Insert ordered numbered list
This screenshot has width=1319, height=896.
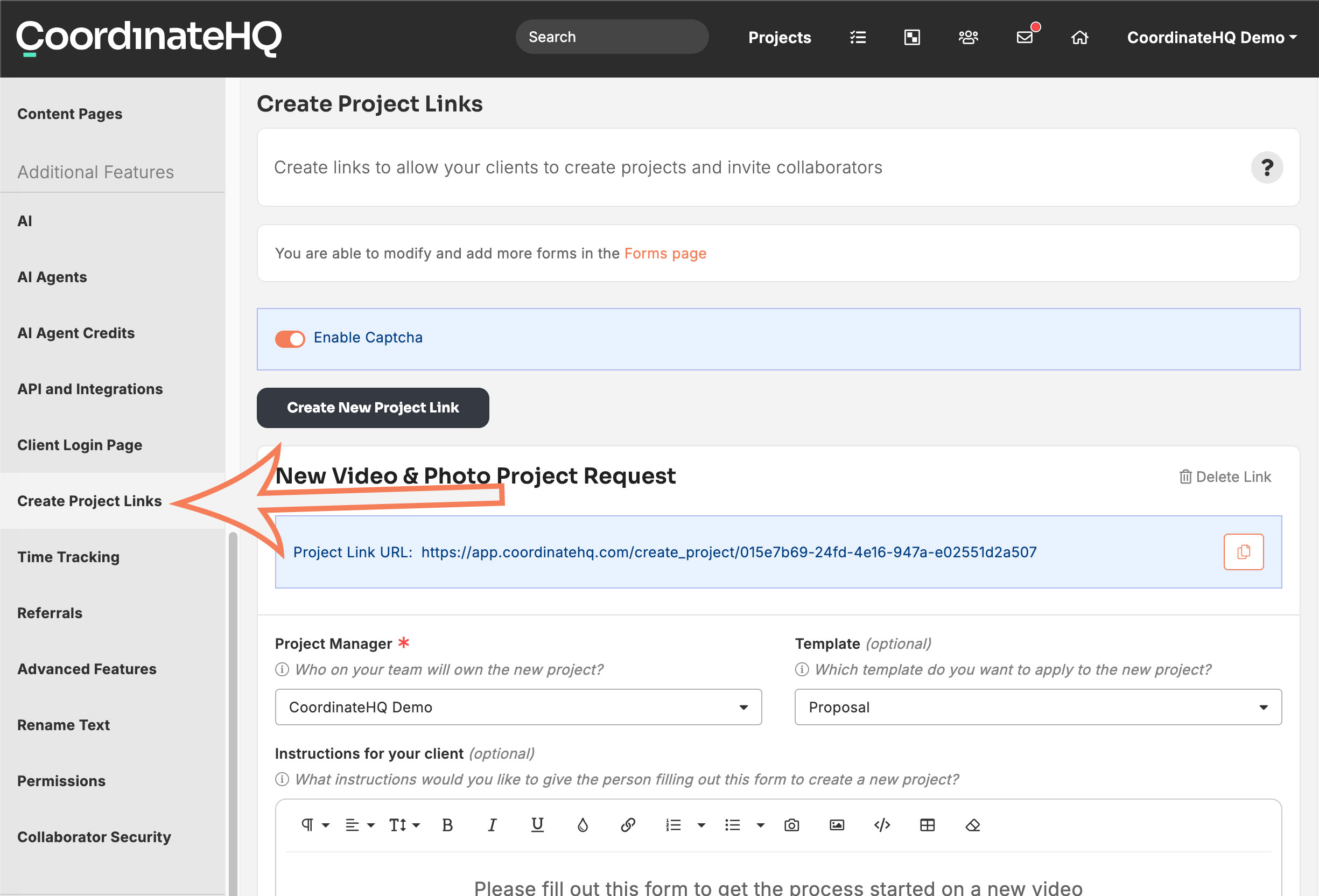click(x=673, y=825)
